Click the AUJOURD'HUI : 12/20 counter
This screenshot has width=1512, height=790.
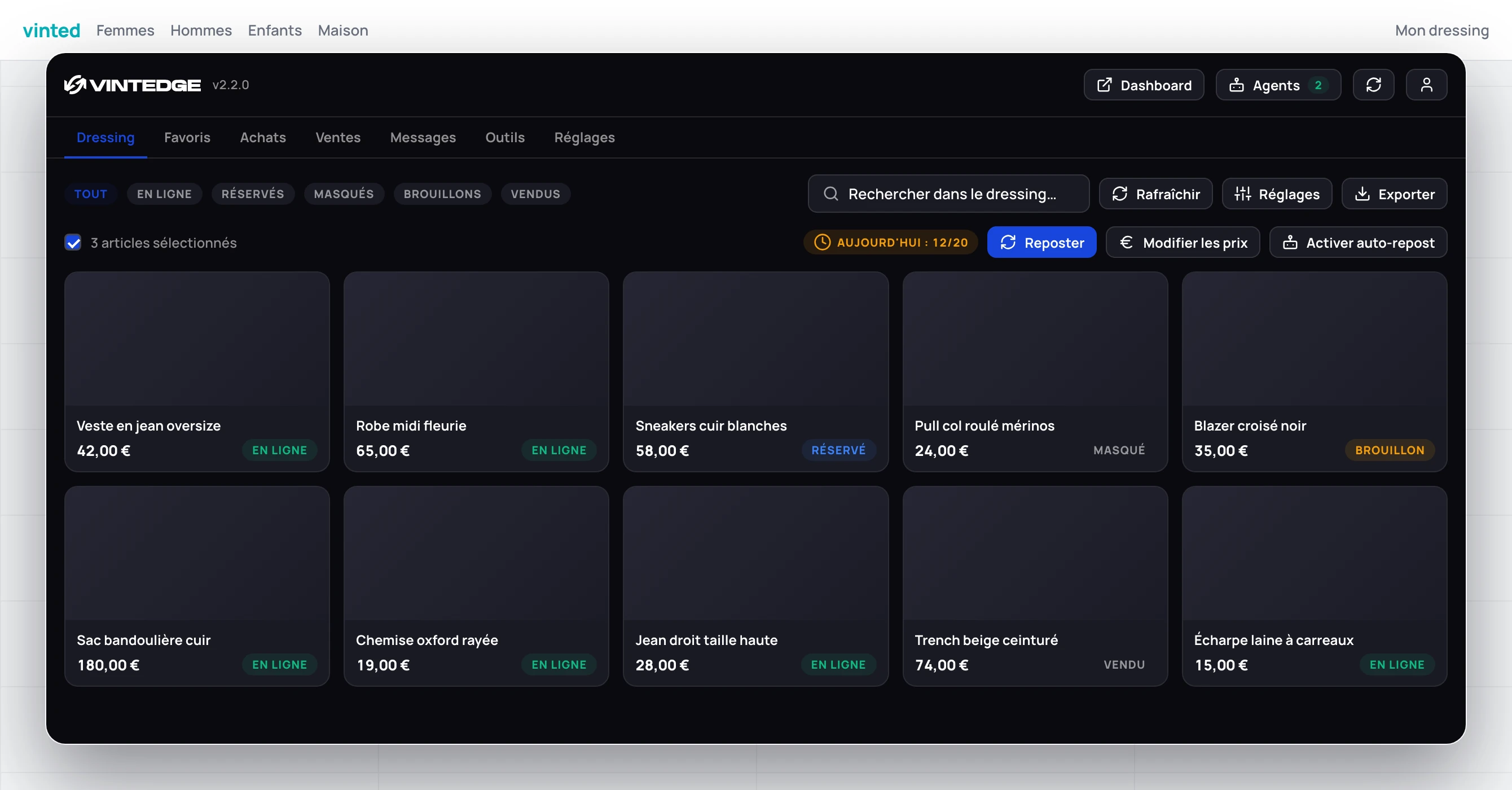point(890,243)
